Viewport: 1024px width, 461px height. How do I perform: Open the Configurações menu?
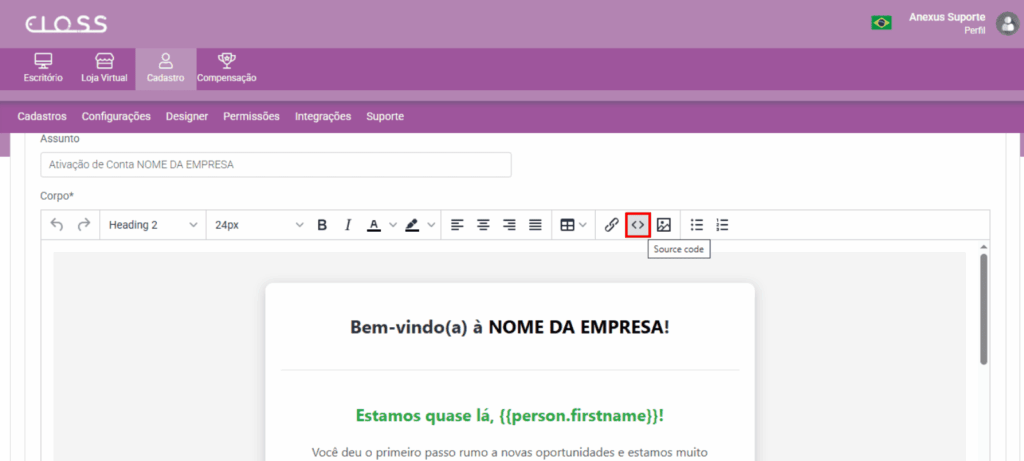[x=116, y=116]
